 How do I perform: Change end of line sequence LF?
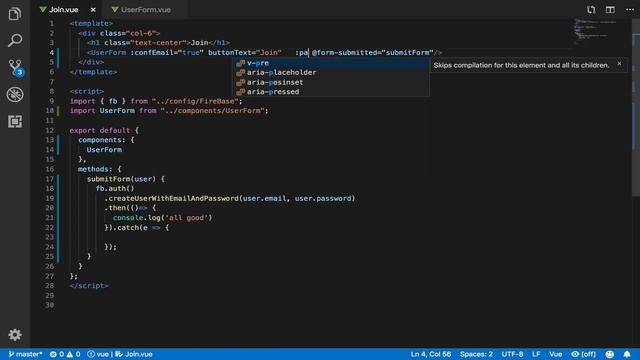(x=536, y=354)
